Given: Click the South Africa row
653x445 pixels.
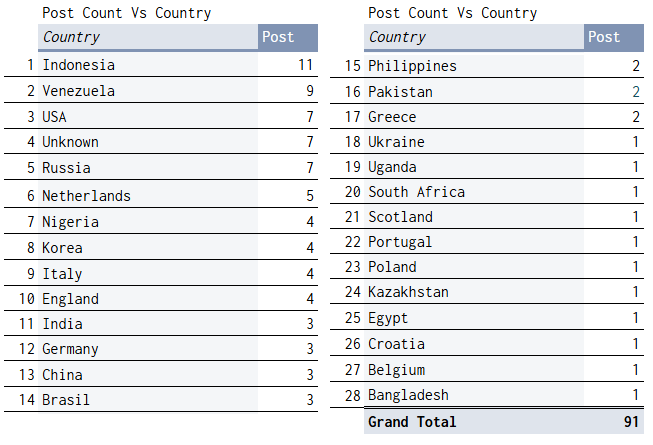Looking at the screenshot, I should tap(487, 192).
